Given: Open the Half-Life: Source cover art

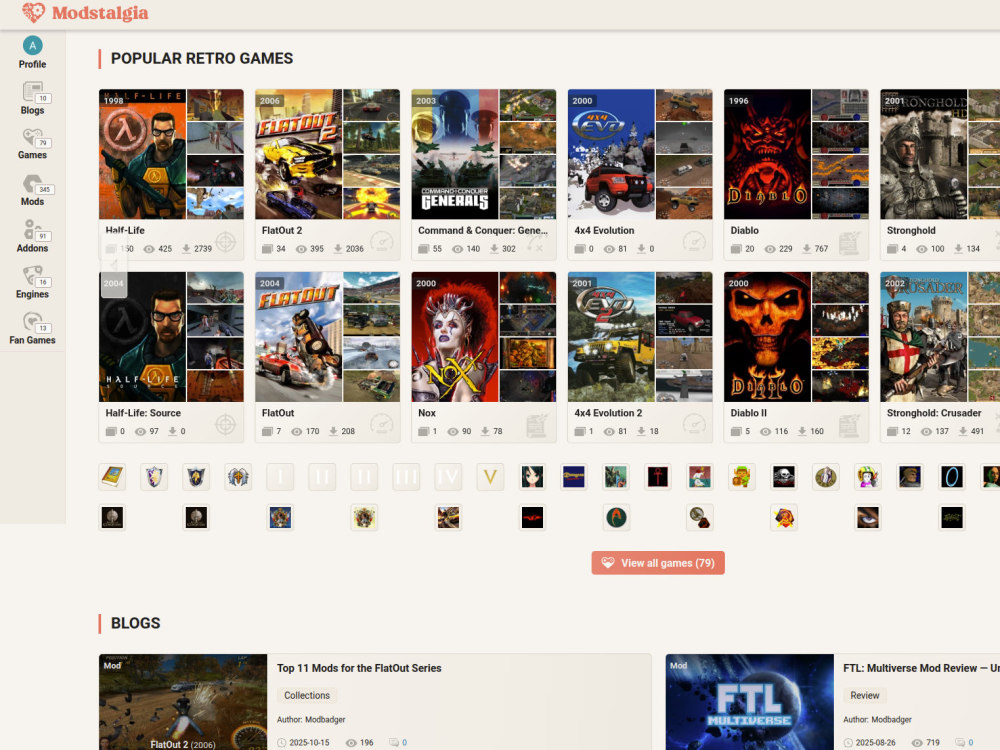Looking at the screenshot, I should (x=142, y=337).
